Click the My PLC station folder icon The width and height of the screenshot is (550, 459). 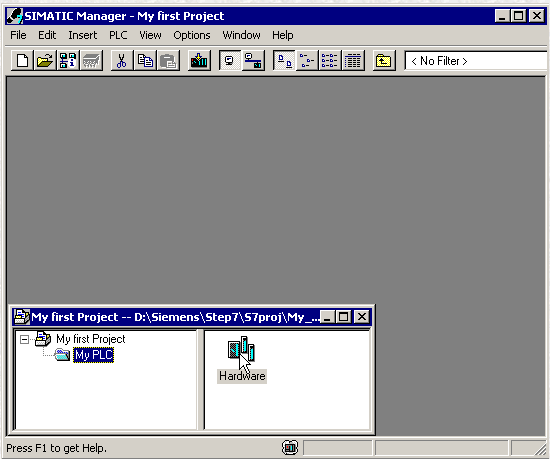click(x=62, y=355)
